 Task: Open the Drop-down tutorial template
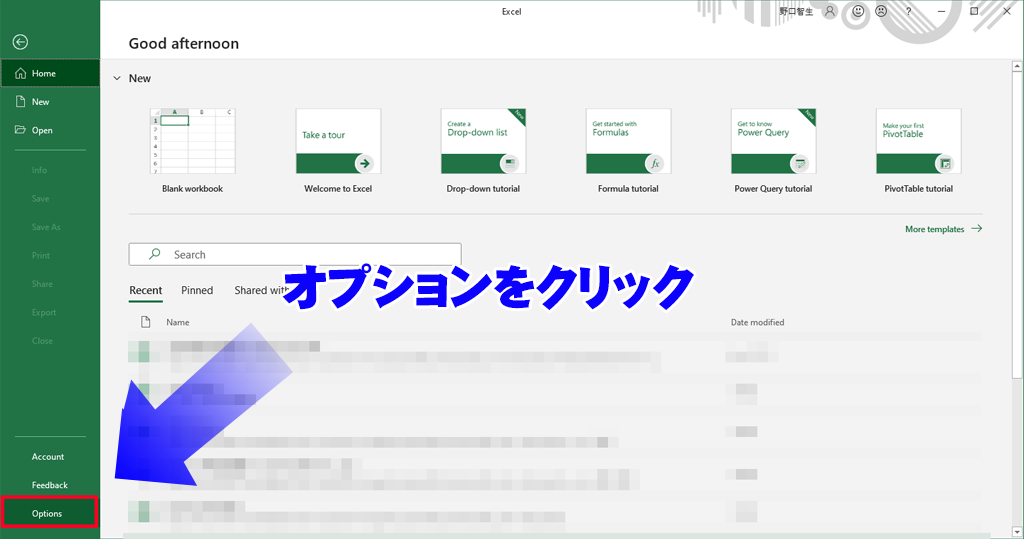(x=483, y=151)
